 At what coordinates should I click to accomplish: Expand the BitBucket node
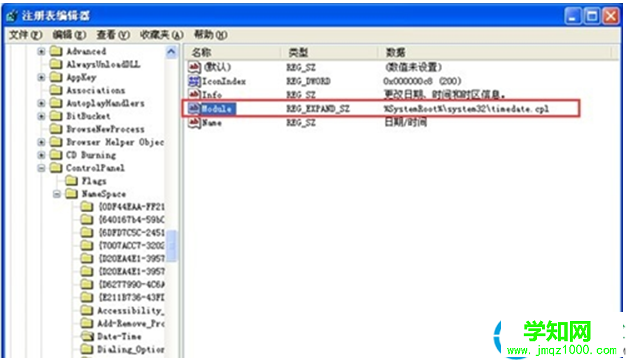(x=41, y=116)
